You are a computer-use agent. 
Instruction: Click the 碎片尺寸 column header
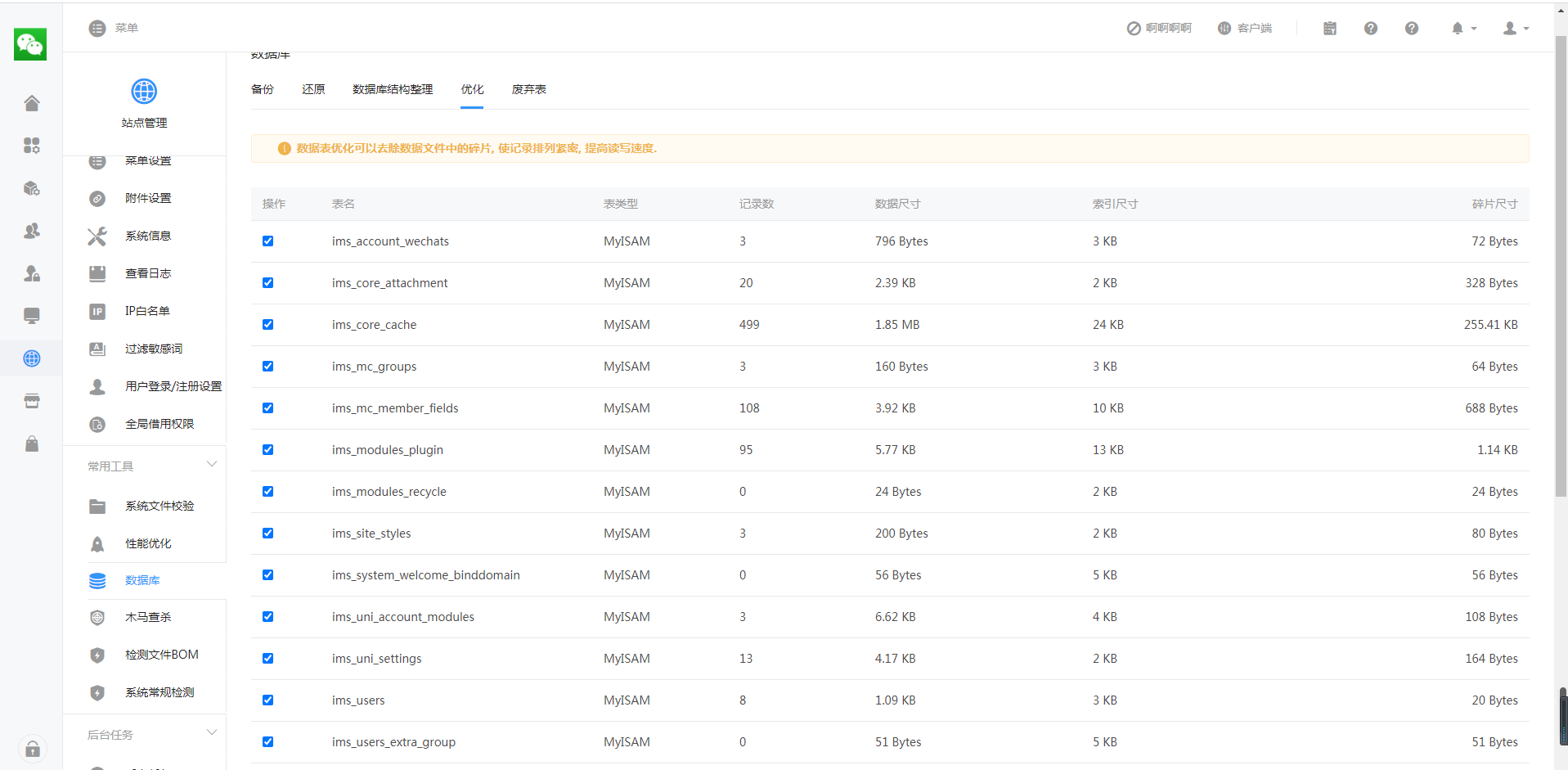click(x=1494, y=204)
